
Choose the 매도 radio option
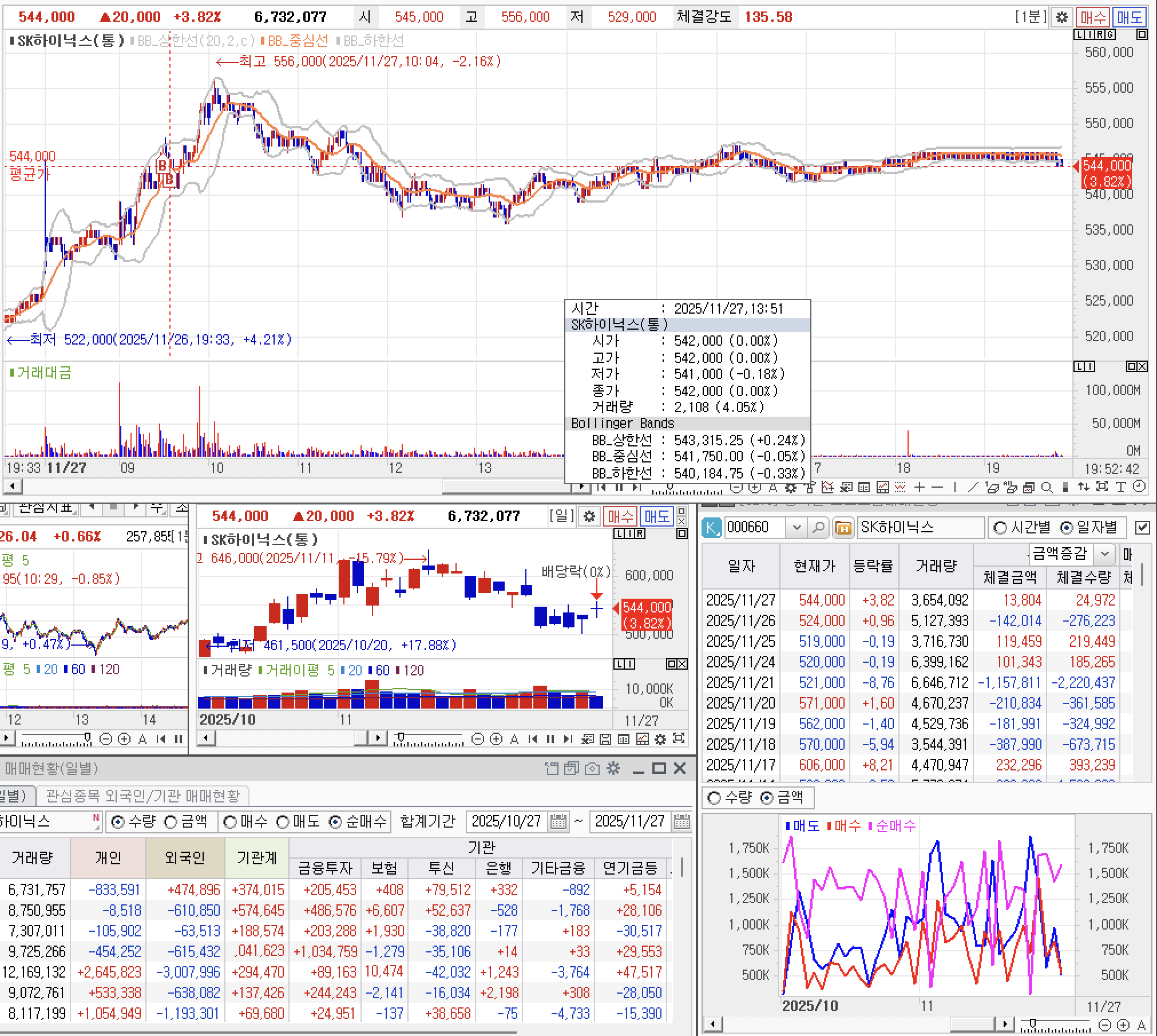pos(283,822)
